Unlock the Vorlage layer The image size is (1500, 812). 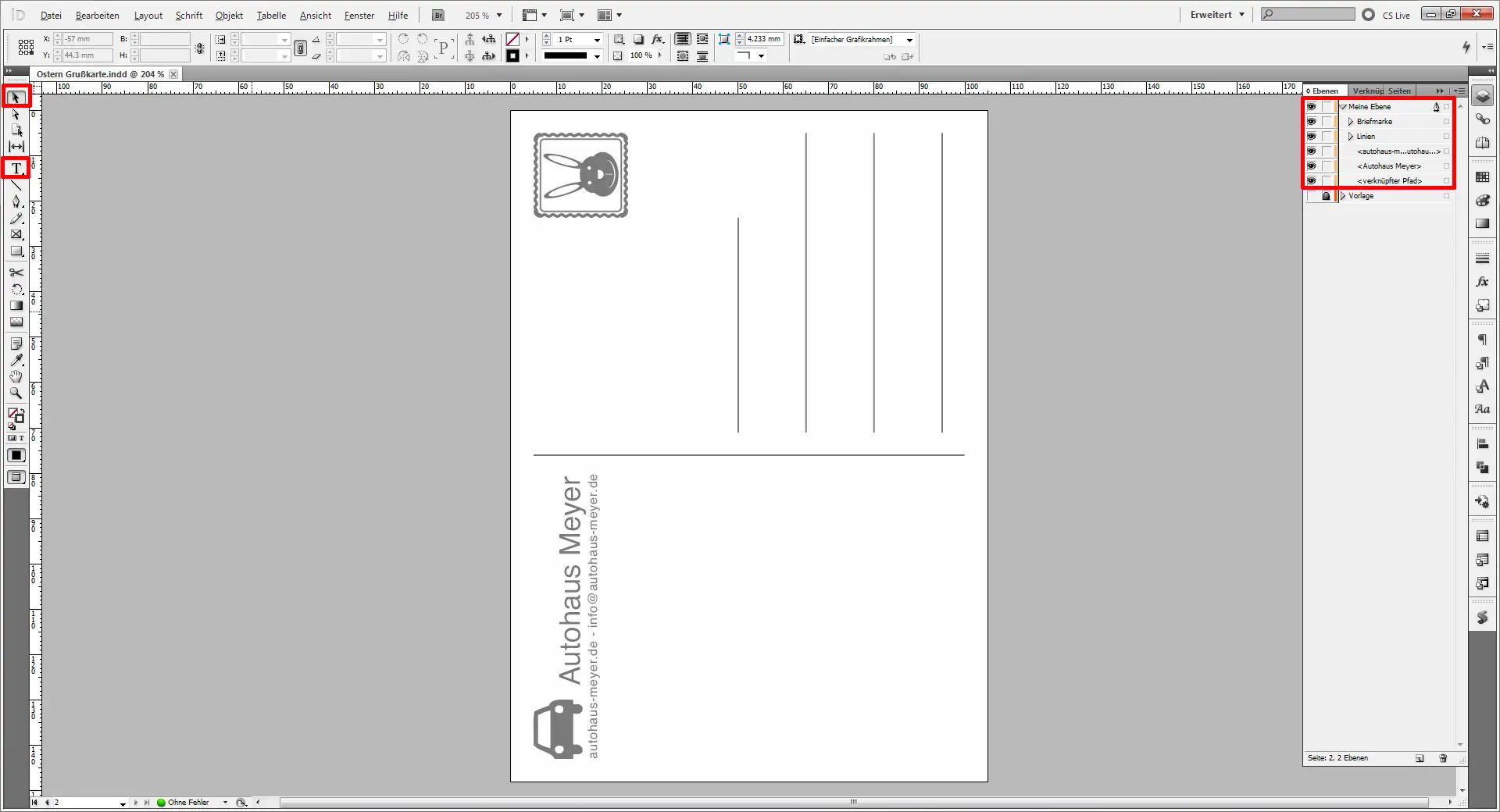tap(1326, 196)
